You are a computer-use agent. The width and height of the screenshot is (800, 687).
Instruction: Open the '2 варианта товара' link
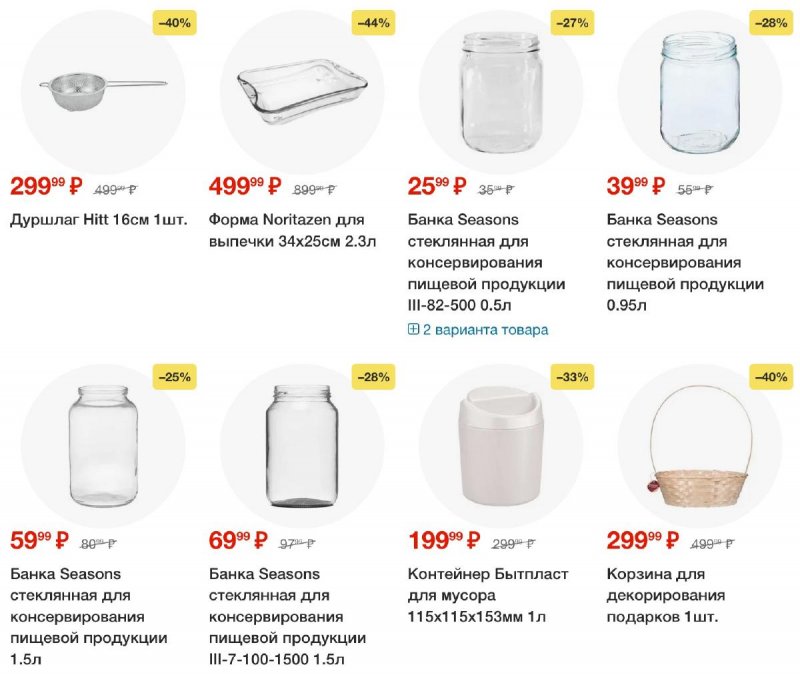[x=485, y=329]
